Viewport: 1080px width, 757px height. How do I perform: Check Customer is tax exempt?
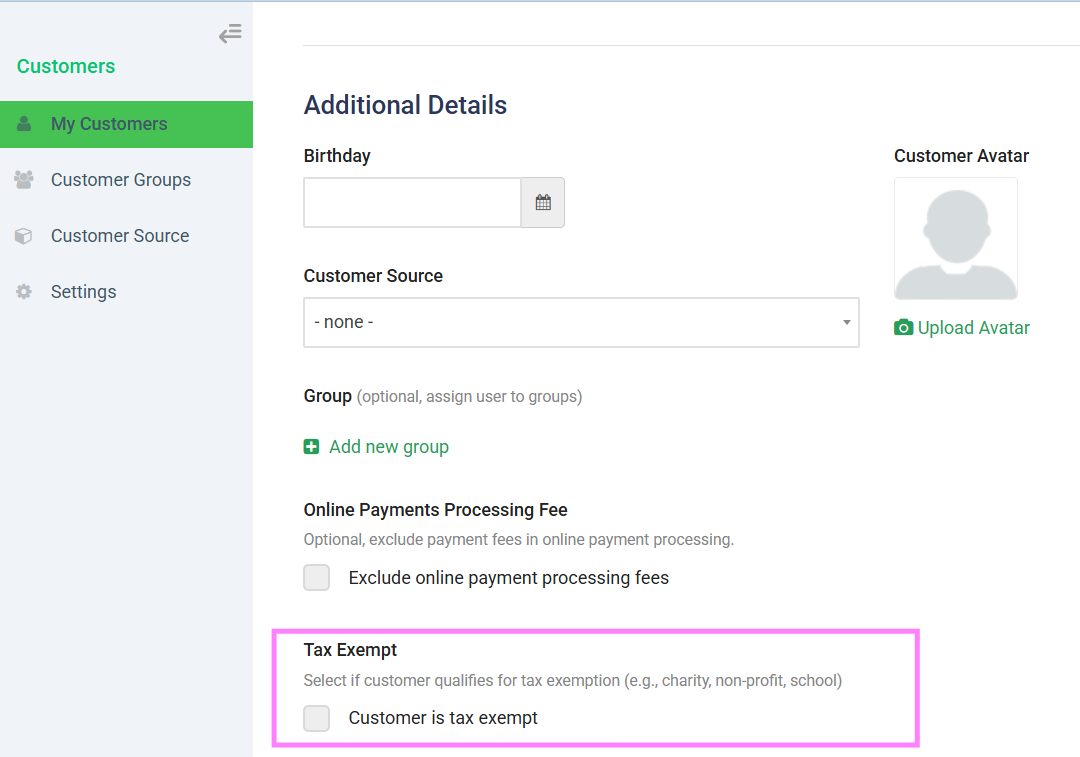click(x=317, y=718)
